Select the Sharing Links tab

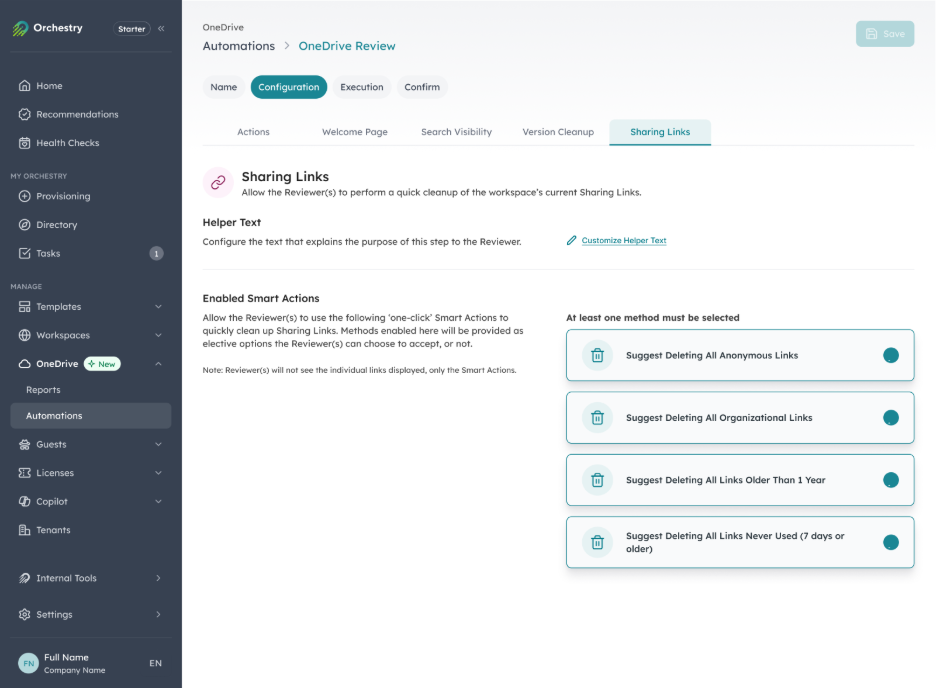(660, 132)
